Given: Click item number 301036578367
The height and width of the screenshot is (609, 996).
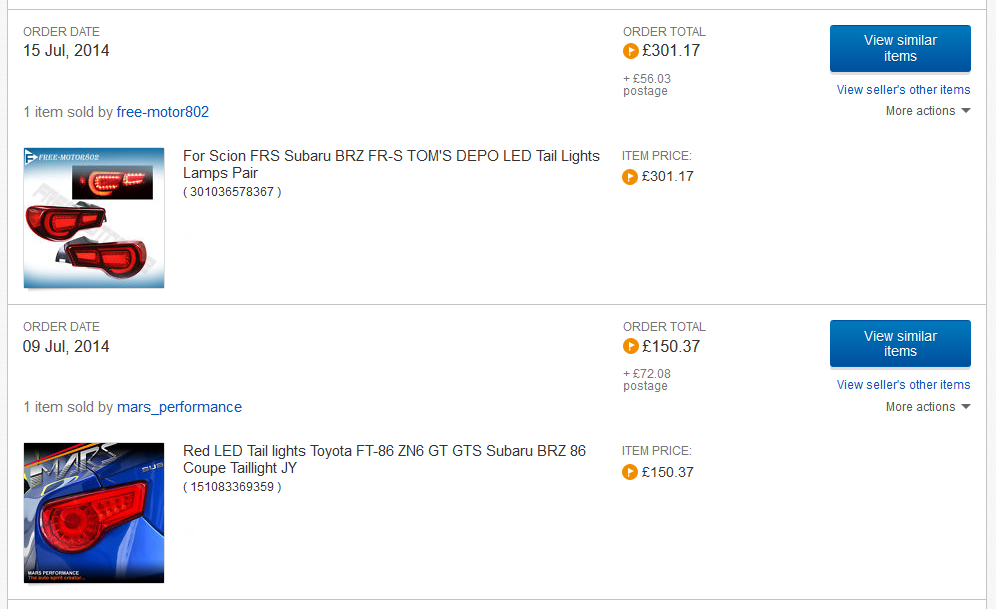Looking at the screenshot, I should click(232, 192).
